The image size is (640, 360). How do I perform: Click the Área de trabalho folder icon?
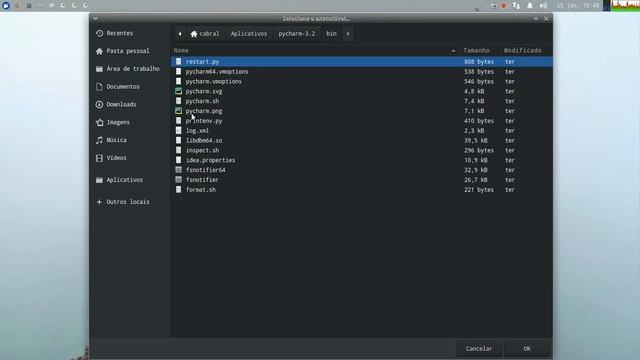click(x=99, y=69)
